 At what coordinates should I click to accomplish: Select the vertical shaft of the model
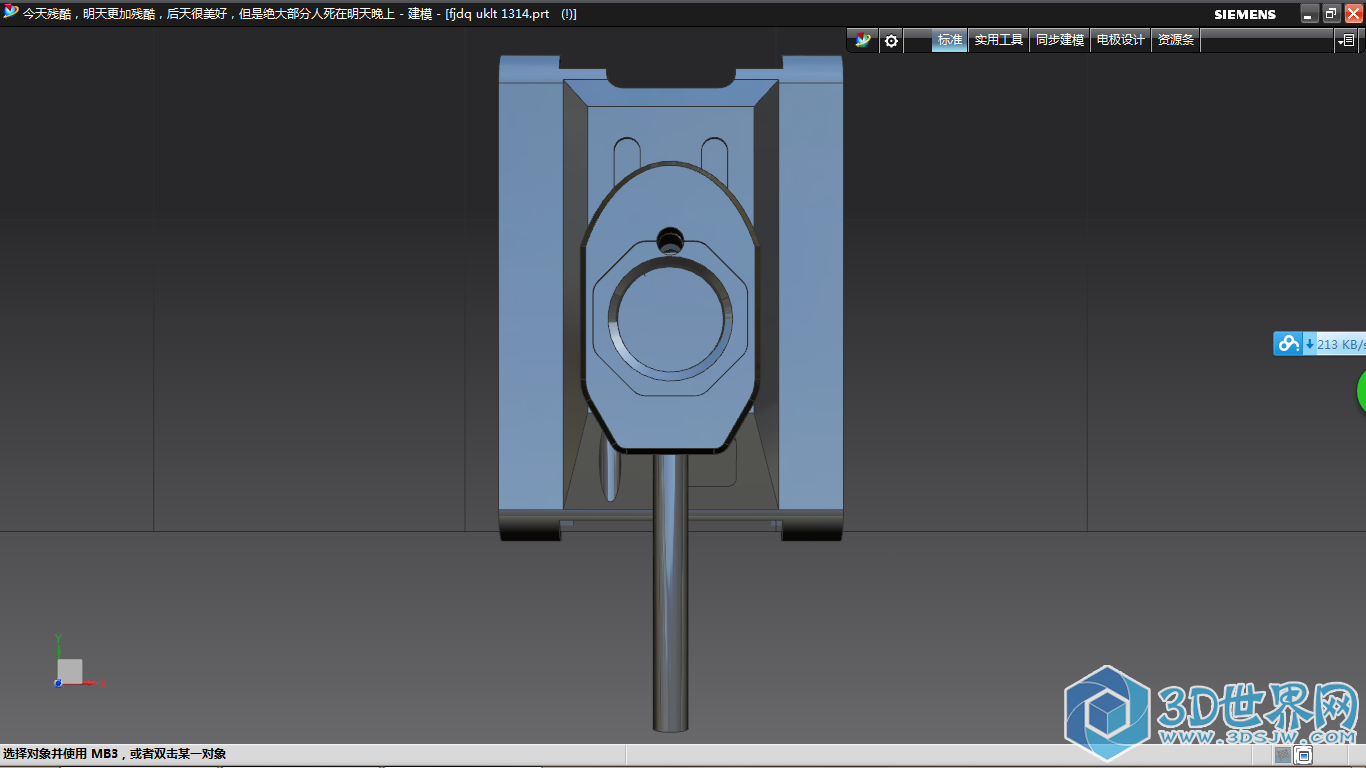click(x=671, y=592)
